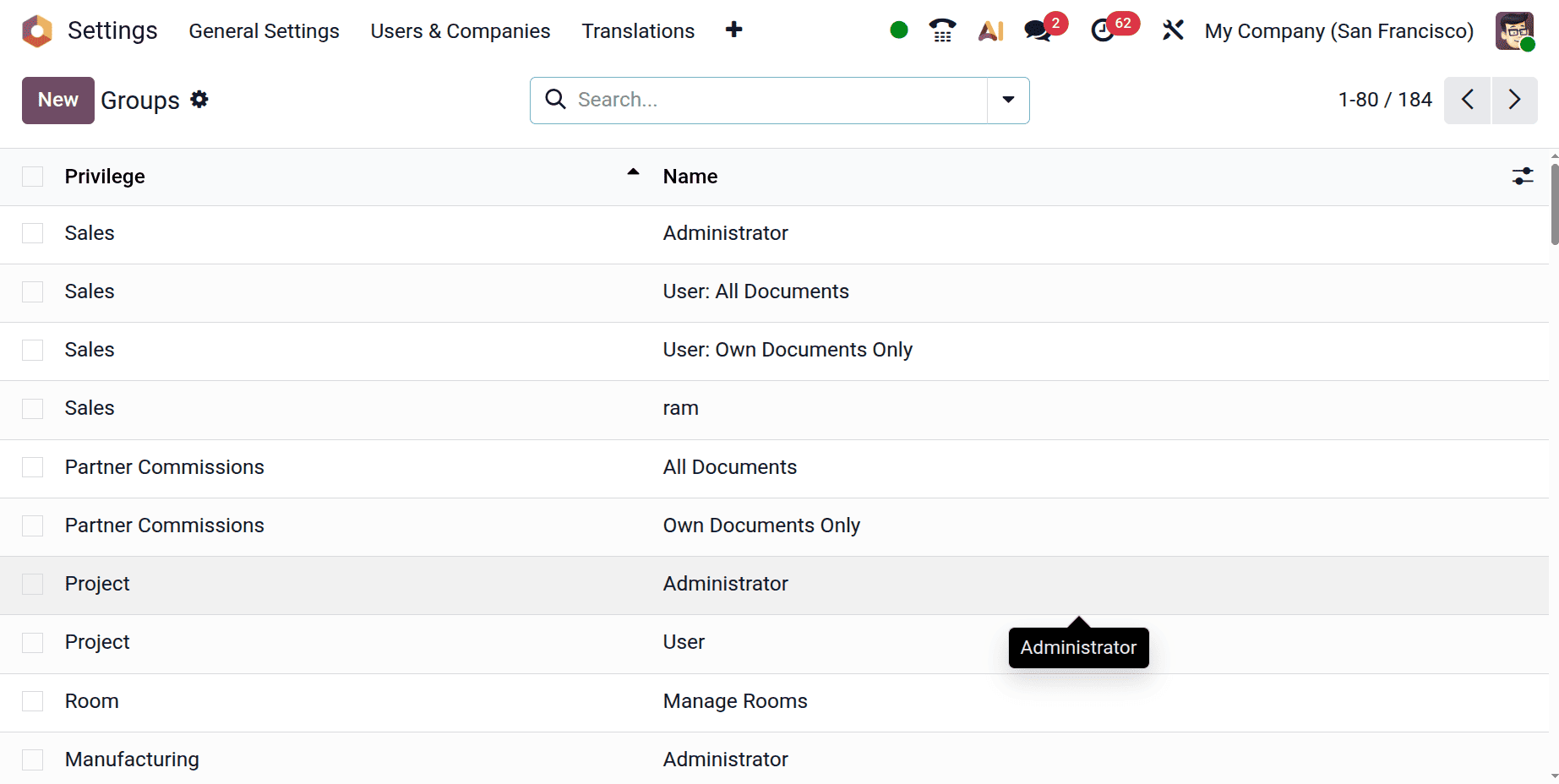Screen dimensions: 1559x784
Task: Open the list view column options icon
Action: pos(1522,176)
